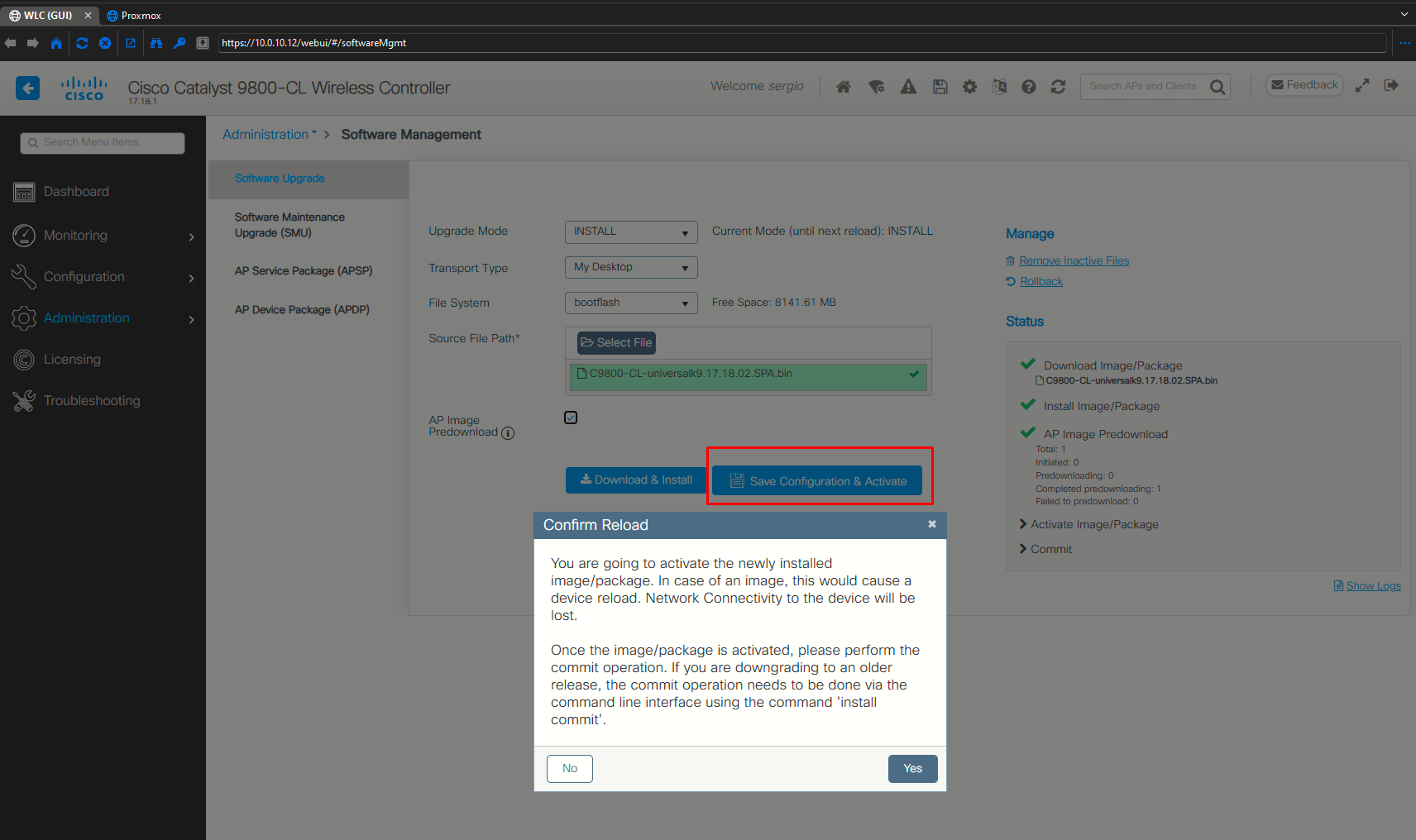Screen dimensions: 1416x840
Task: Click the floppy disk save configuration icon
Action: coord(940,87)
